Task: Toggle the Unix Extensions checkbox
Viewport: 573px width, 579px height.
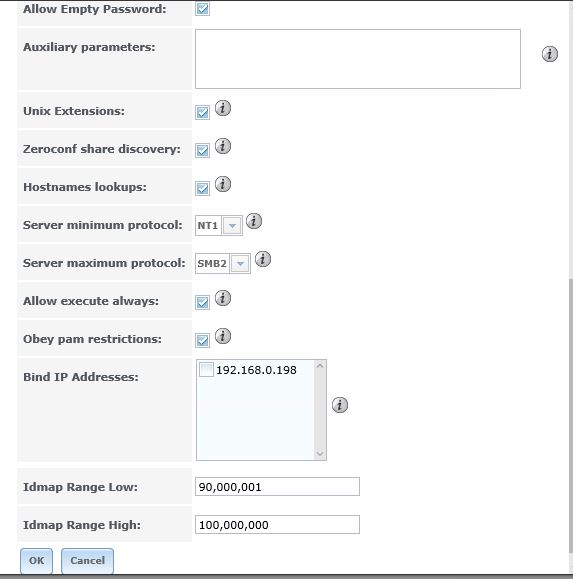Action: (202, 112)
